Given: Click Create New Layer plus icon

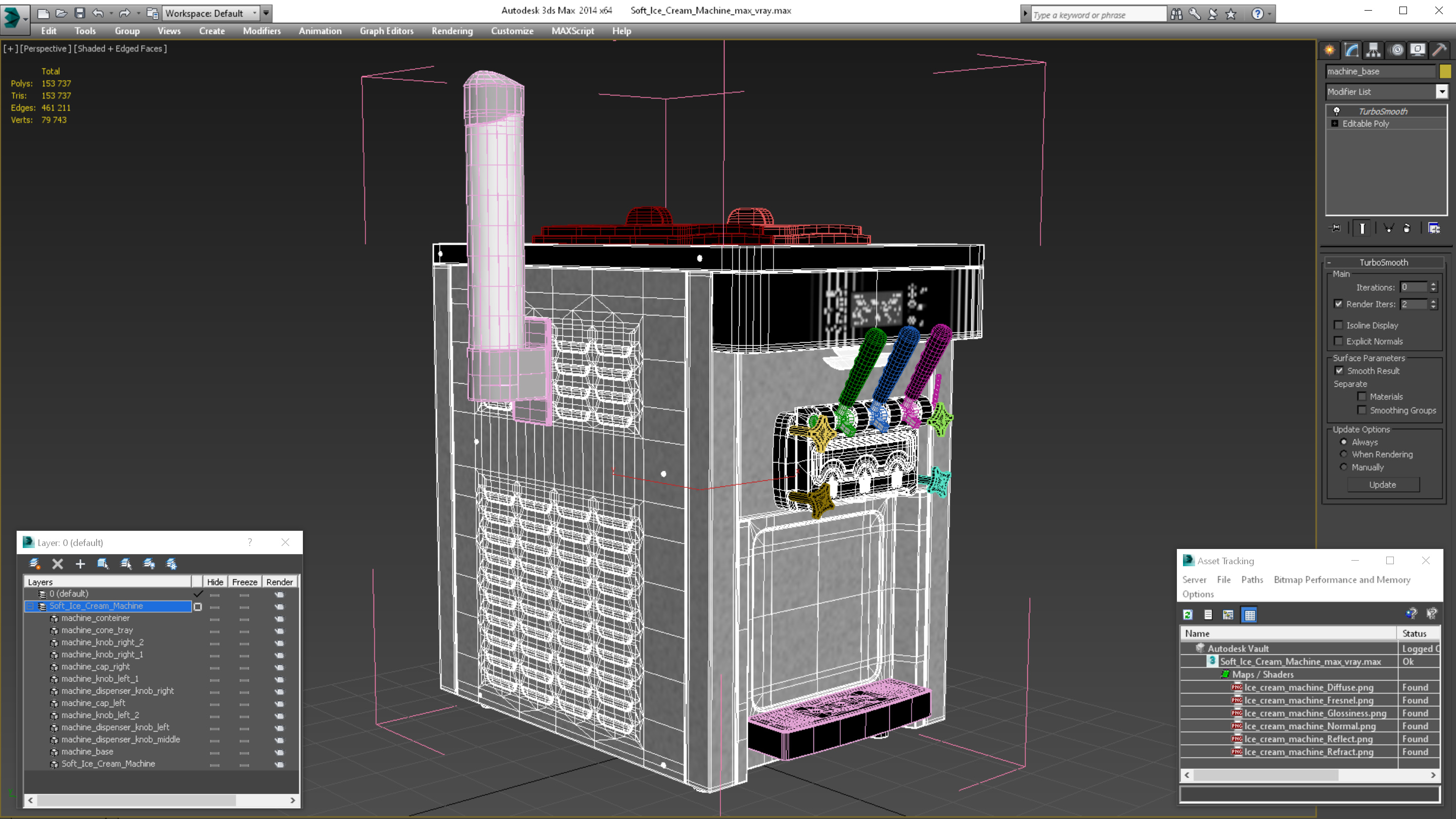Looking at the screenshot, I should [80, 564].
